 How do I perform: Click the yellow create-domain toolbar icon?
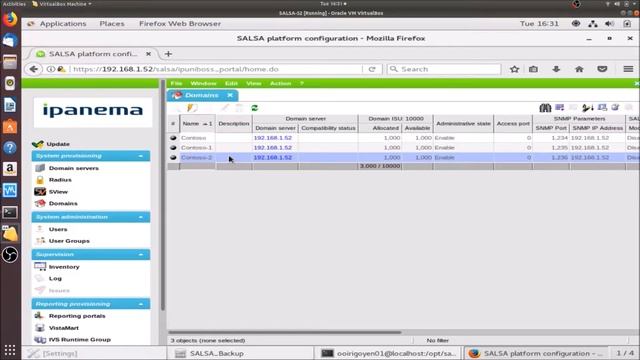[192, 108]
